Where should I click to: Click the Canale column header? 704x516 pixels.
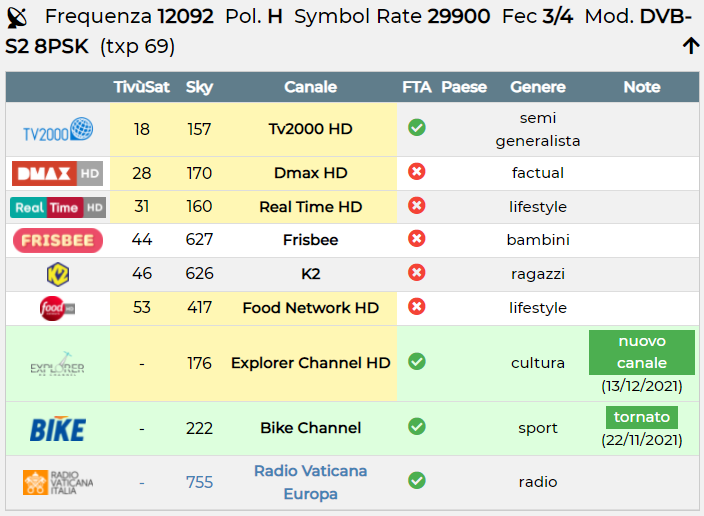pyautogui.click(x=310, y=87)
